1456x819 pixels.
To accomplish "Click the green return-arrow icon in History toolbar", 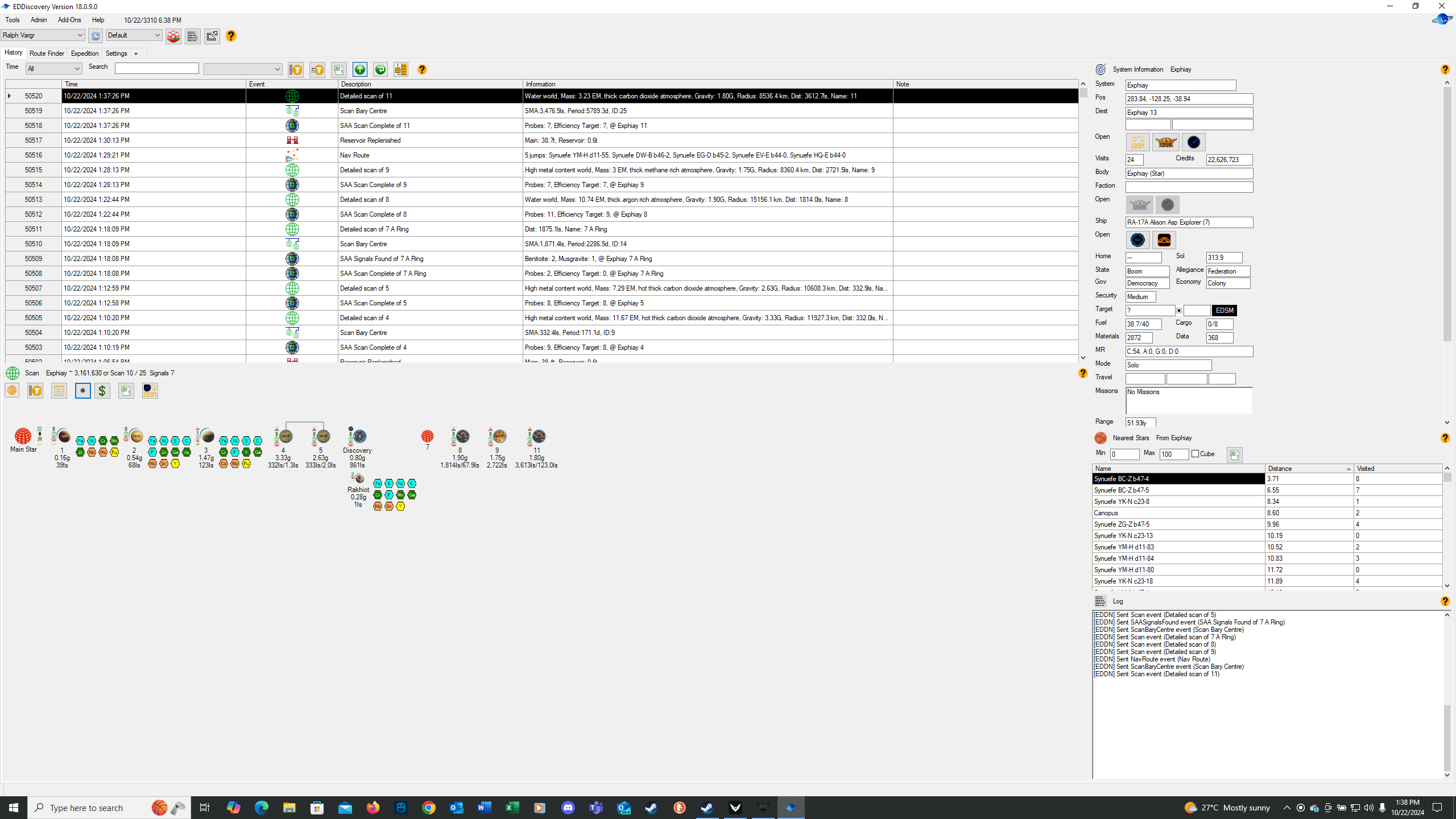I will tap(380, 69).
